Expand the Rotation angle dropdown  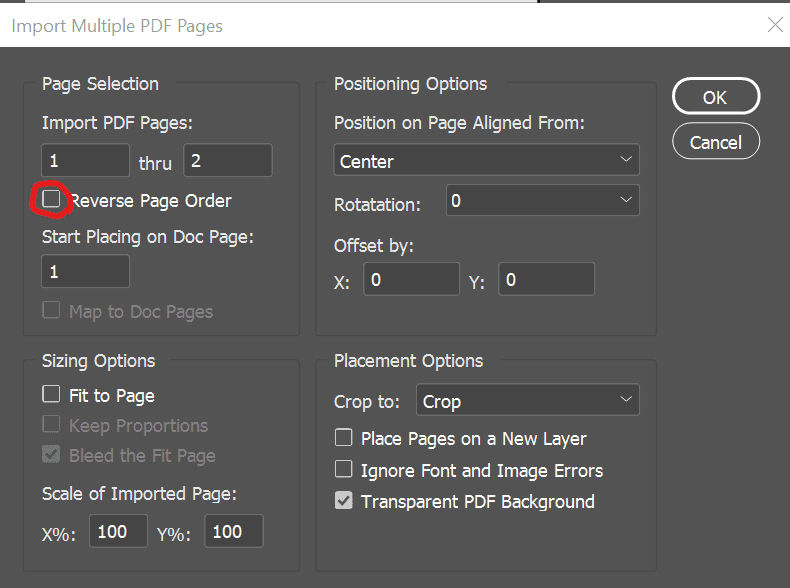pos(541,201)
